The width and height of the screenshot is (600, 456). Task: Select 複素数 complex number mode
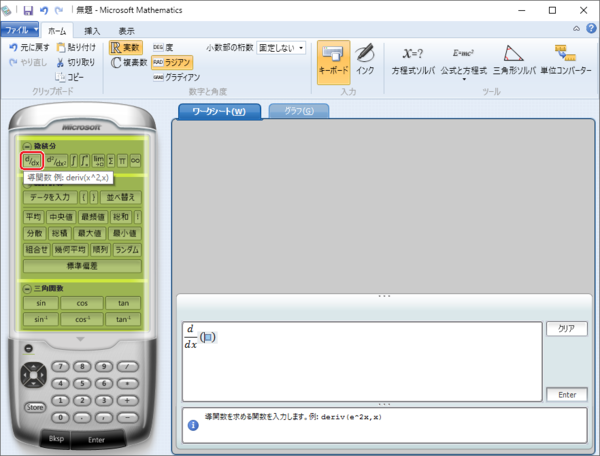pos(129,62)
